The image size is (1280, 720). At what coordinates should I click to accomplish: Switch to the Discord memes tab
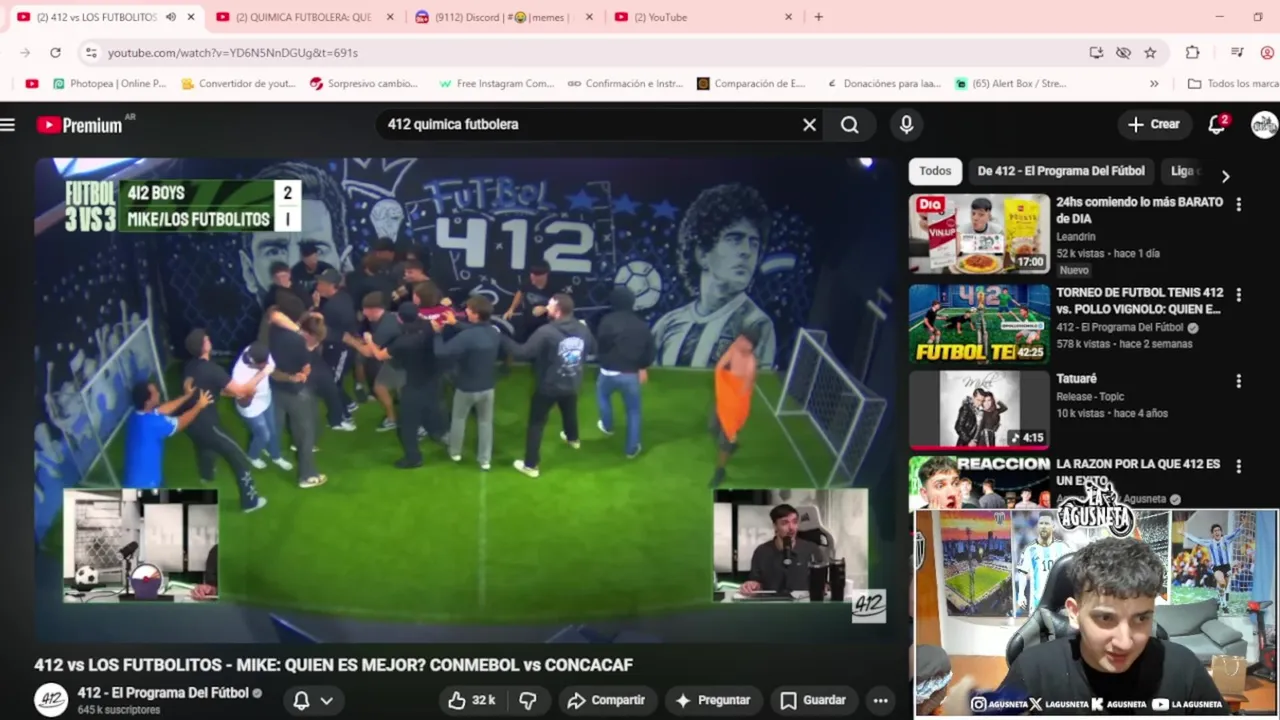pos(503,17)
